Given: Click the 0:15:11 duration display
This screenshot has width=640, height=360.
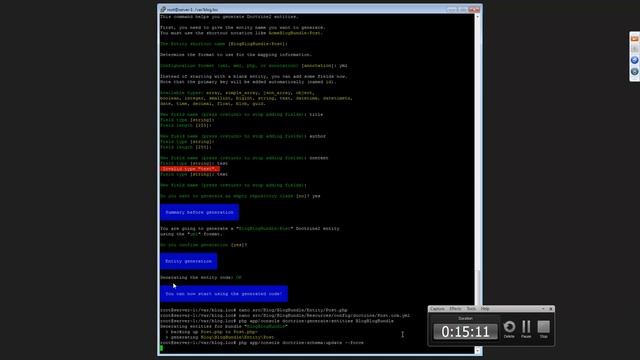Looking at the screenshot, I should (465, 331).
